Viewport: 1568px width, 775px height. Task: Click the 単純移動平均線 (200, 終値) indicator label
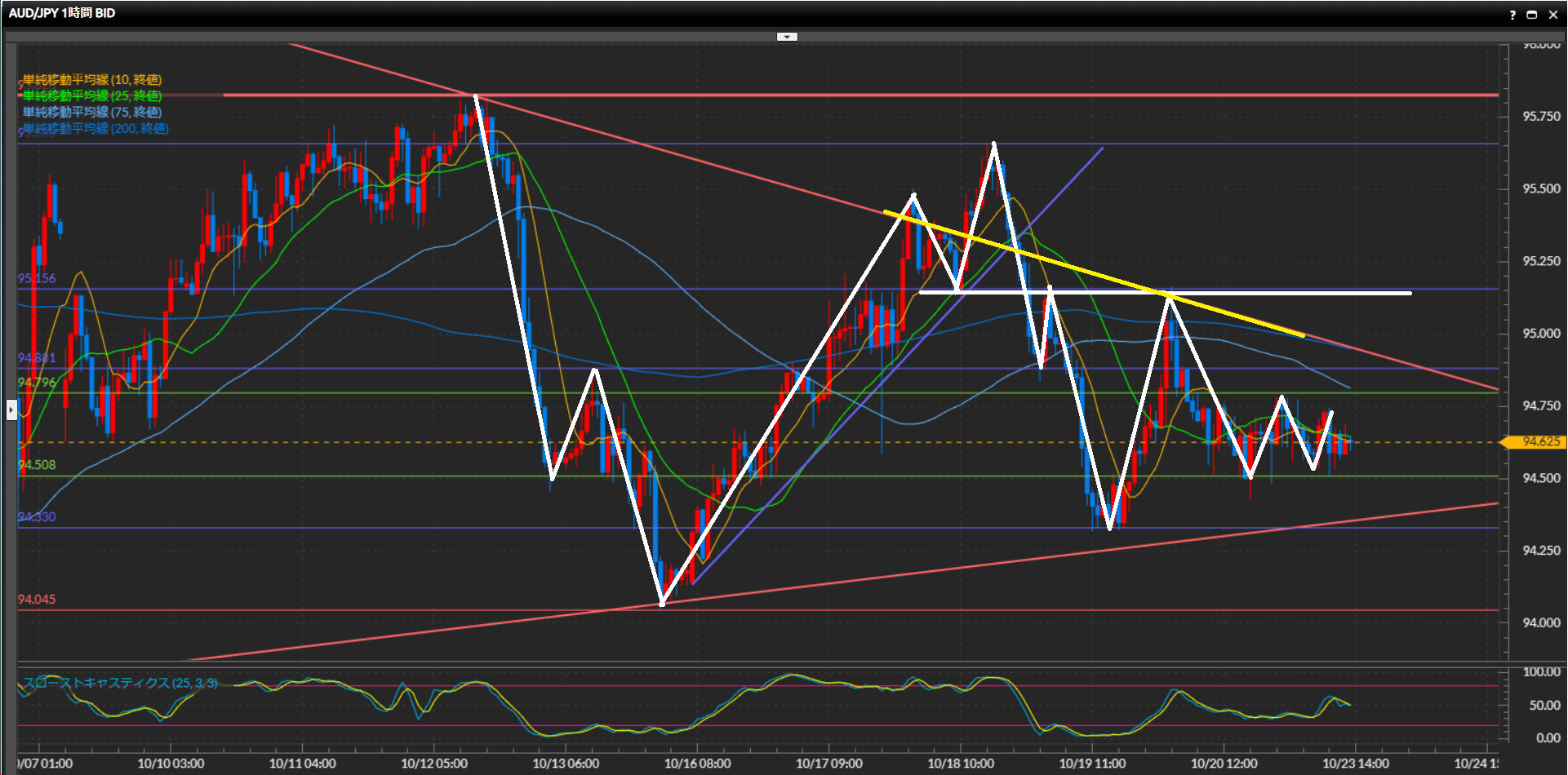(95, 128)
